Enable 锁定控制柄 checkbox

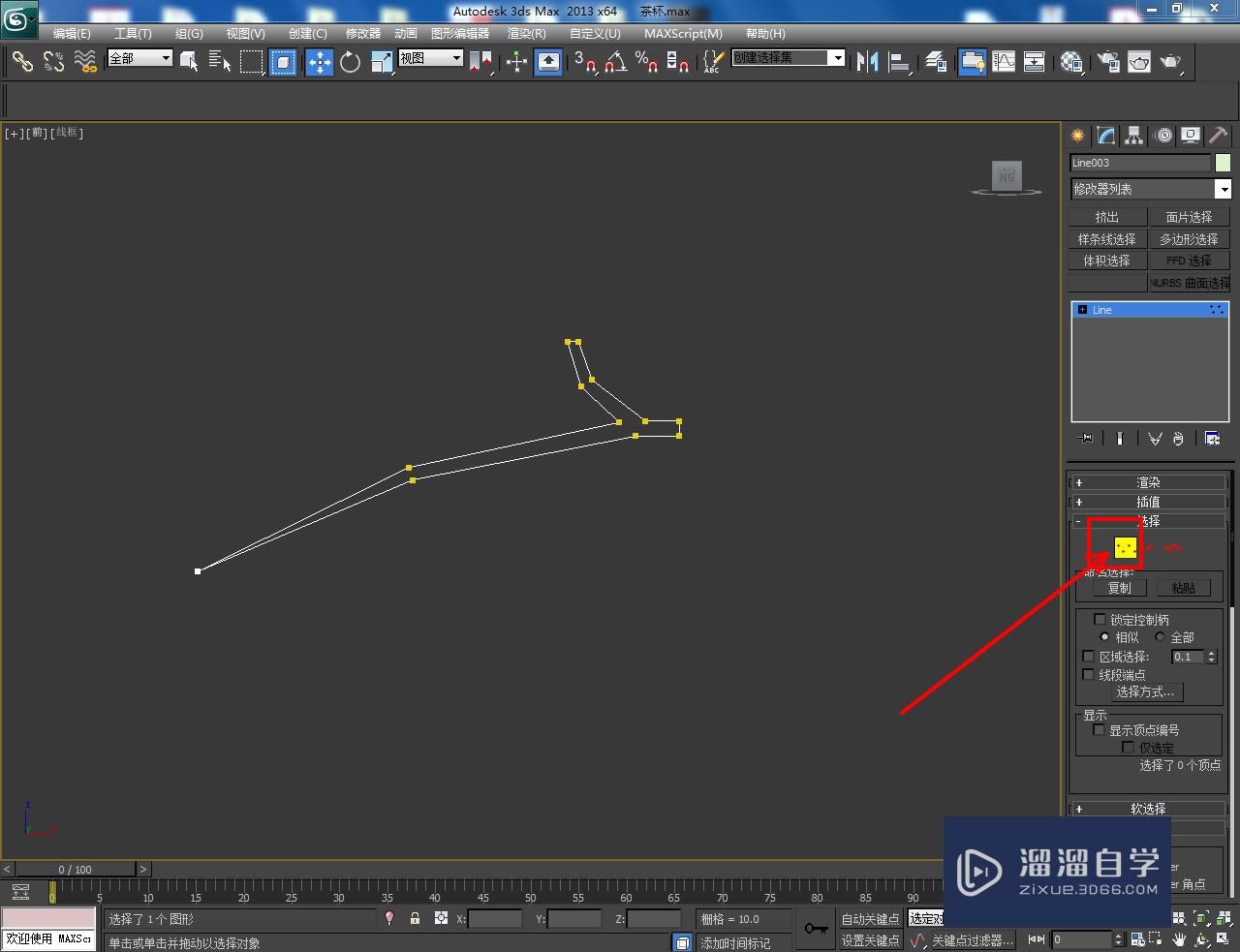tap(1100, 619)
